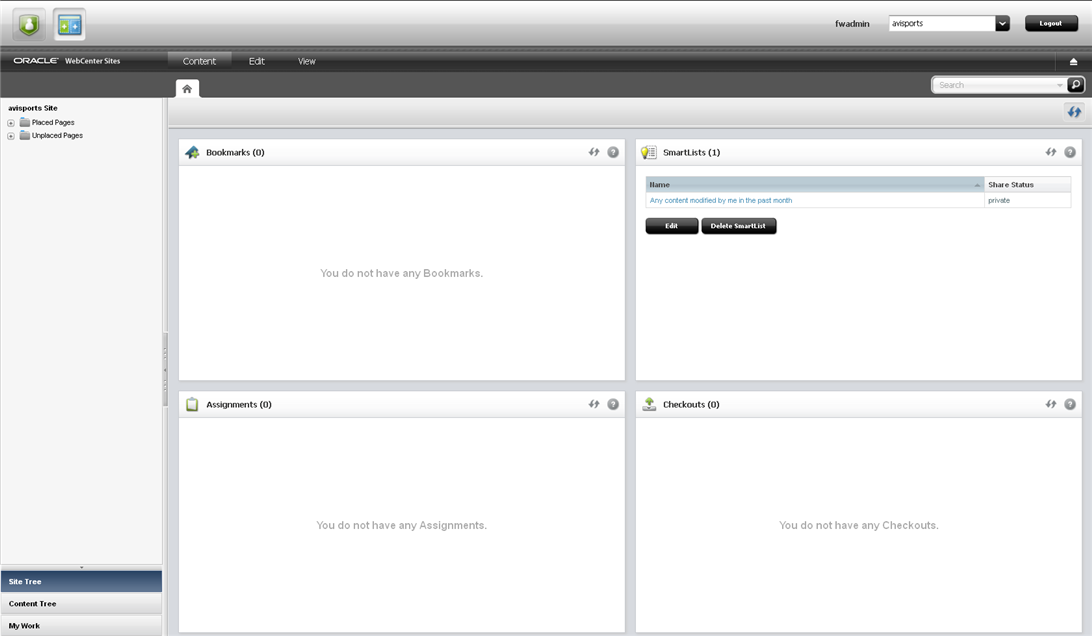This screenshot has width=1092, height=636.
Task: Open help for Bookmarks widget
Action: pos(613,152)
